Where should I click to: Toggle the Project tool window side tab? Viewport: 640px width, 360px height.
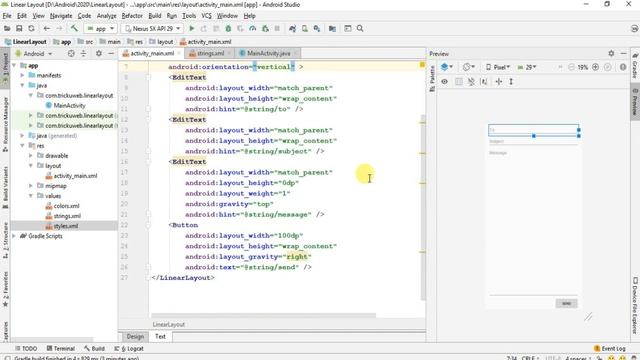(5, 69)
